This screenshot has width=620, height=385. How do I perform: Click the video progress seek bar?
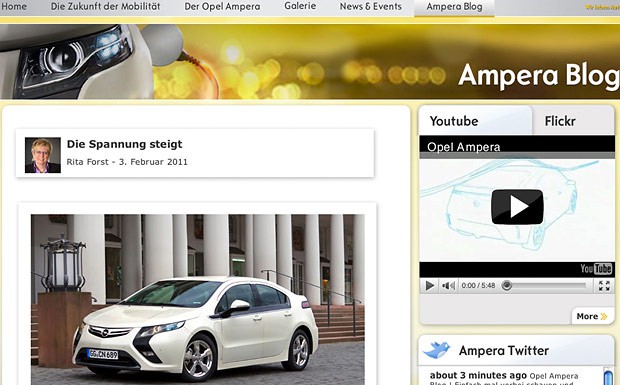tap(545, 285)
